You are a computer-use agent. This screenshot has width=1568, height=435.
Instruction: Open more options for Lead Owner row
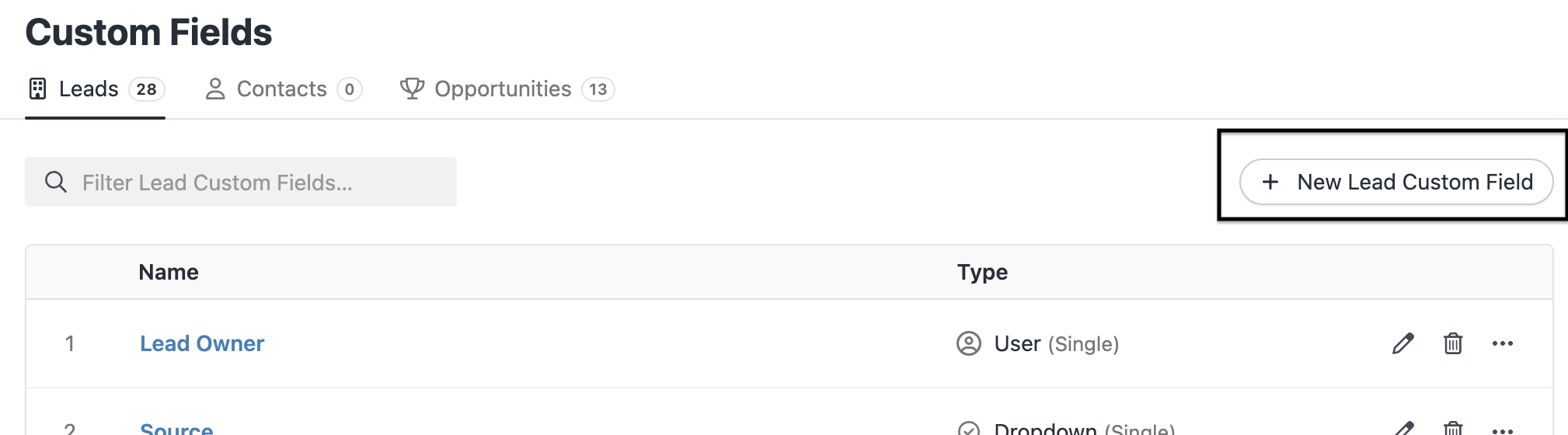pyautogui.click(x=1502, y=343)
